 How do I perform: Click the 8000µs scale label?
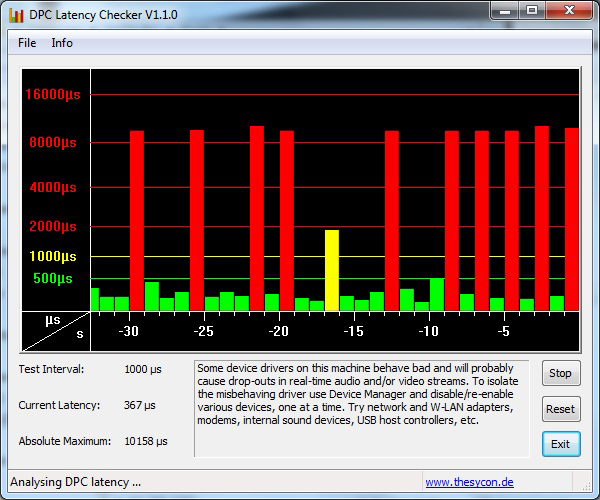point(53,142)
